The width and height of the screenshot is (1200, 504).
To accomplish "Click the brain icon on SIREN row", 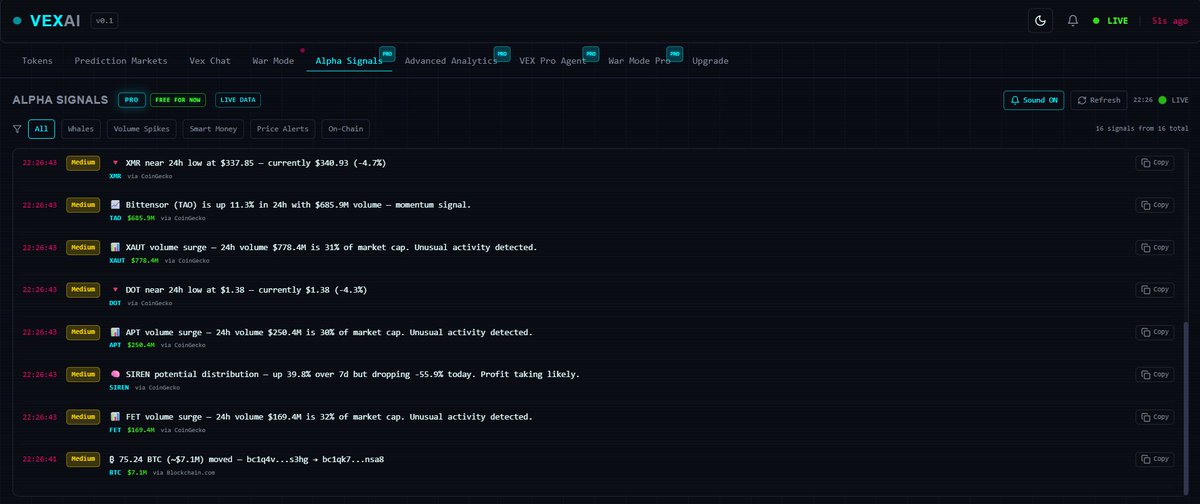I will pyautogui.click(x=115, y=374).
